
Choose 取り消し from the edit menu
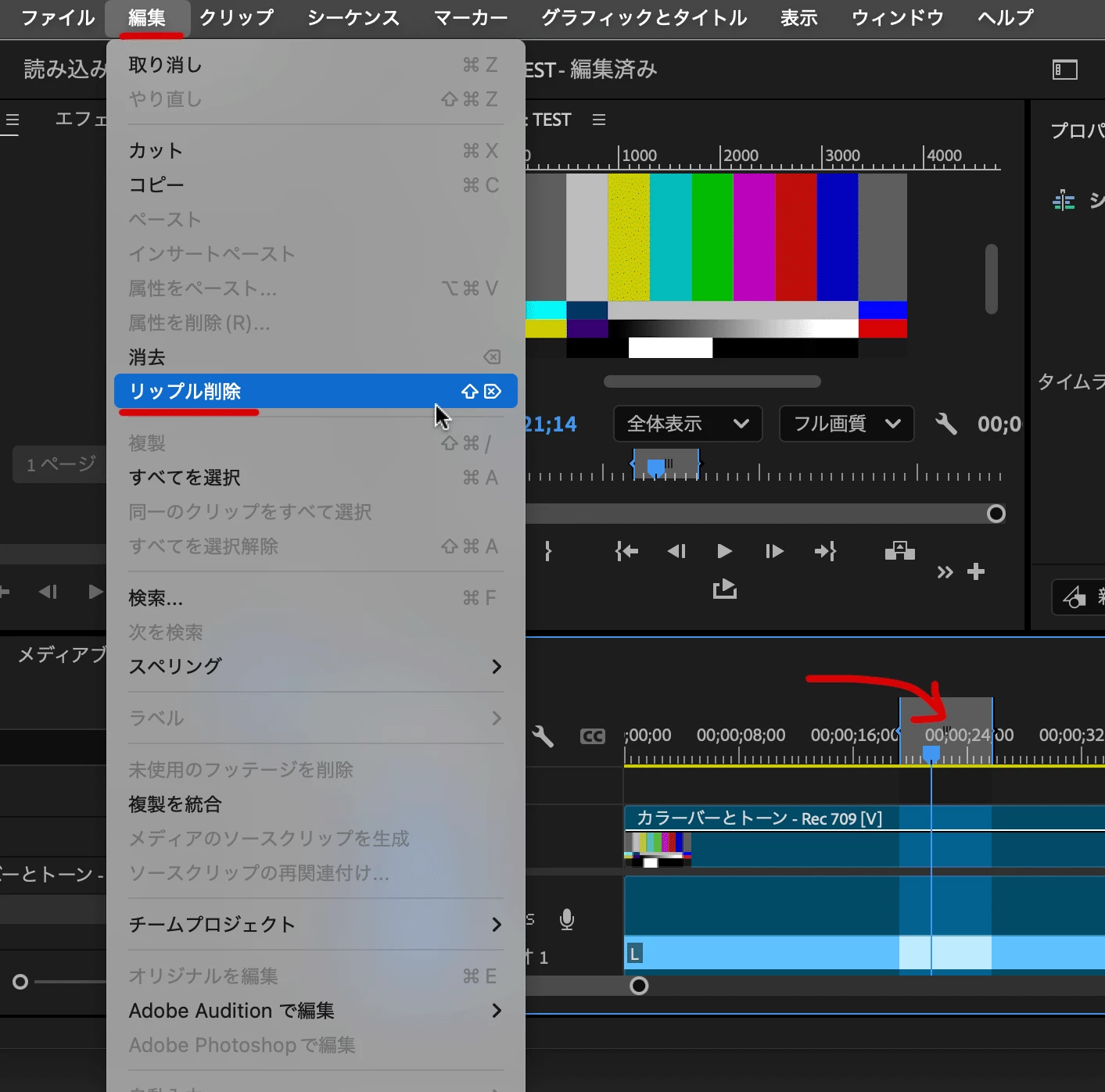[315, 65]
